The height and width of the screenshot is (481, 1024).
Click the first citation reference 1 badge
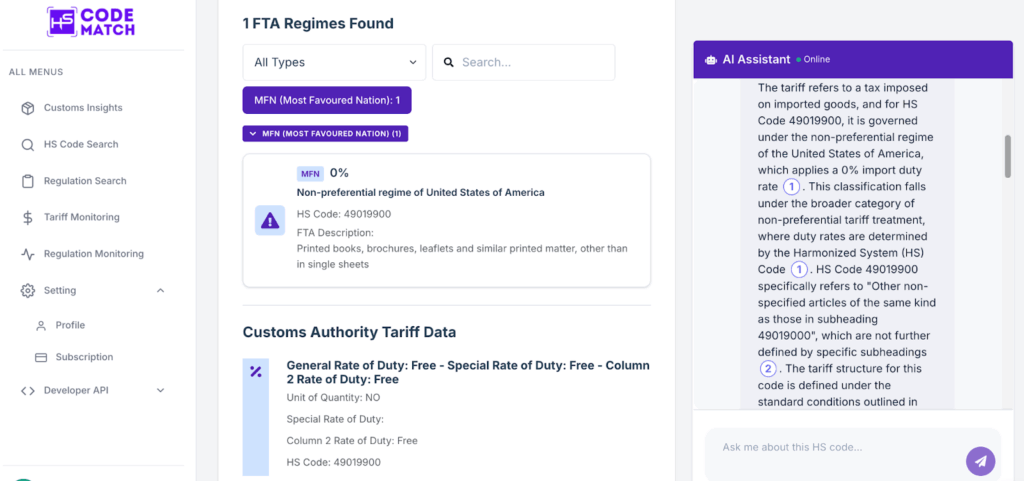791,187
